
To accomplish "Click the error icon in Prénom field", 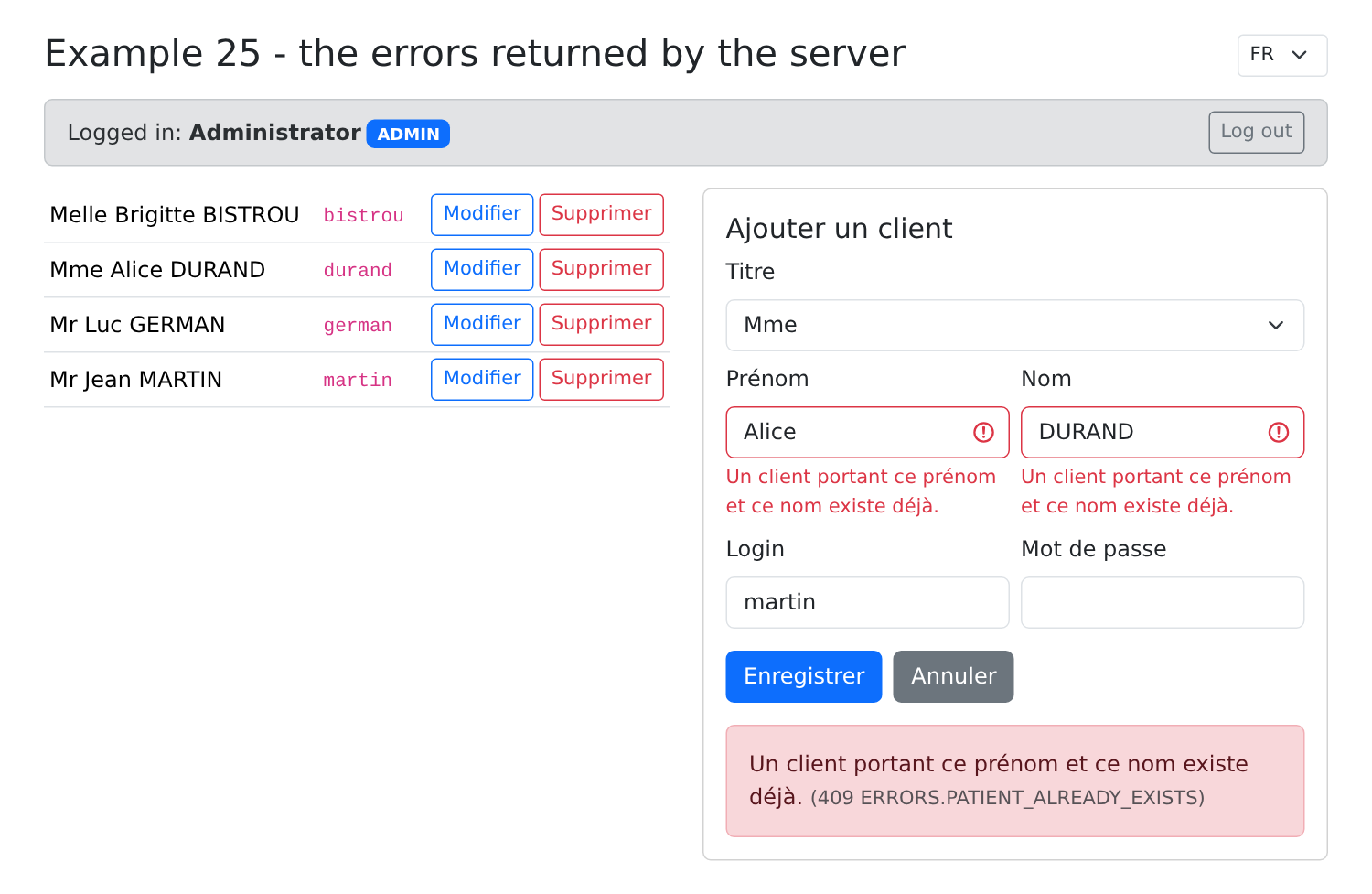I will pyautogui.click(x=983, y=432).
